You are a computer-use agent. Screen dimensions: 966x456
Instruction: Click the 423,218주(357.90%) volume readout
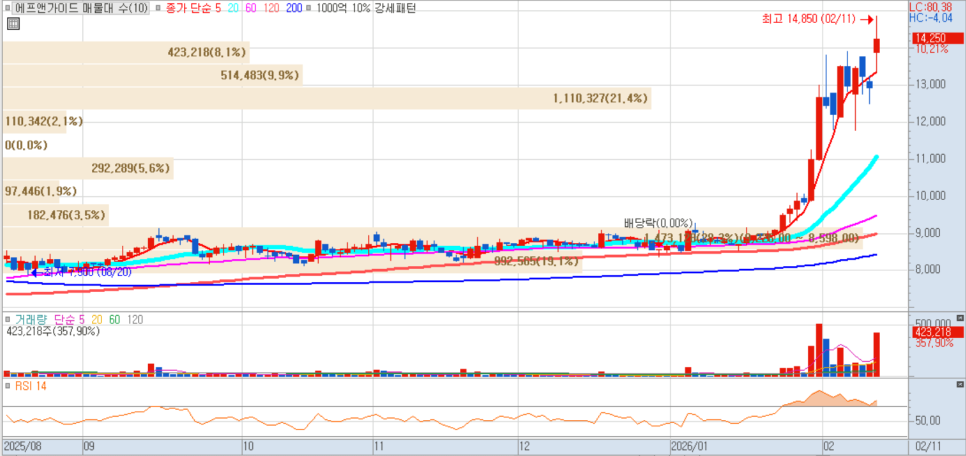click(52, 331)
